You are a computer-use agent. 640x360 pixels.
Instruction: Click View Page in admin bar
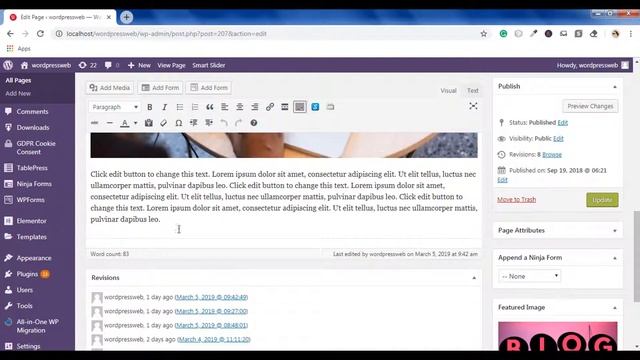pyautogui.click(x=171, y=65)
